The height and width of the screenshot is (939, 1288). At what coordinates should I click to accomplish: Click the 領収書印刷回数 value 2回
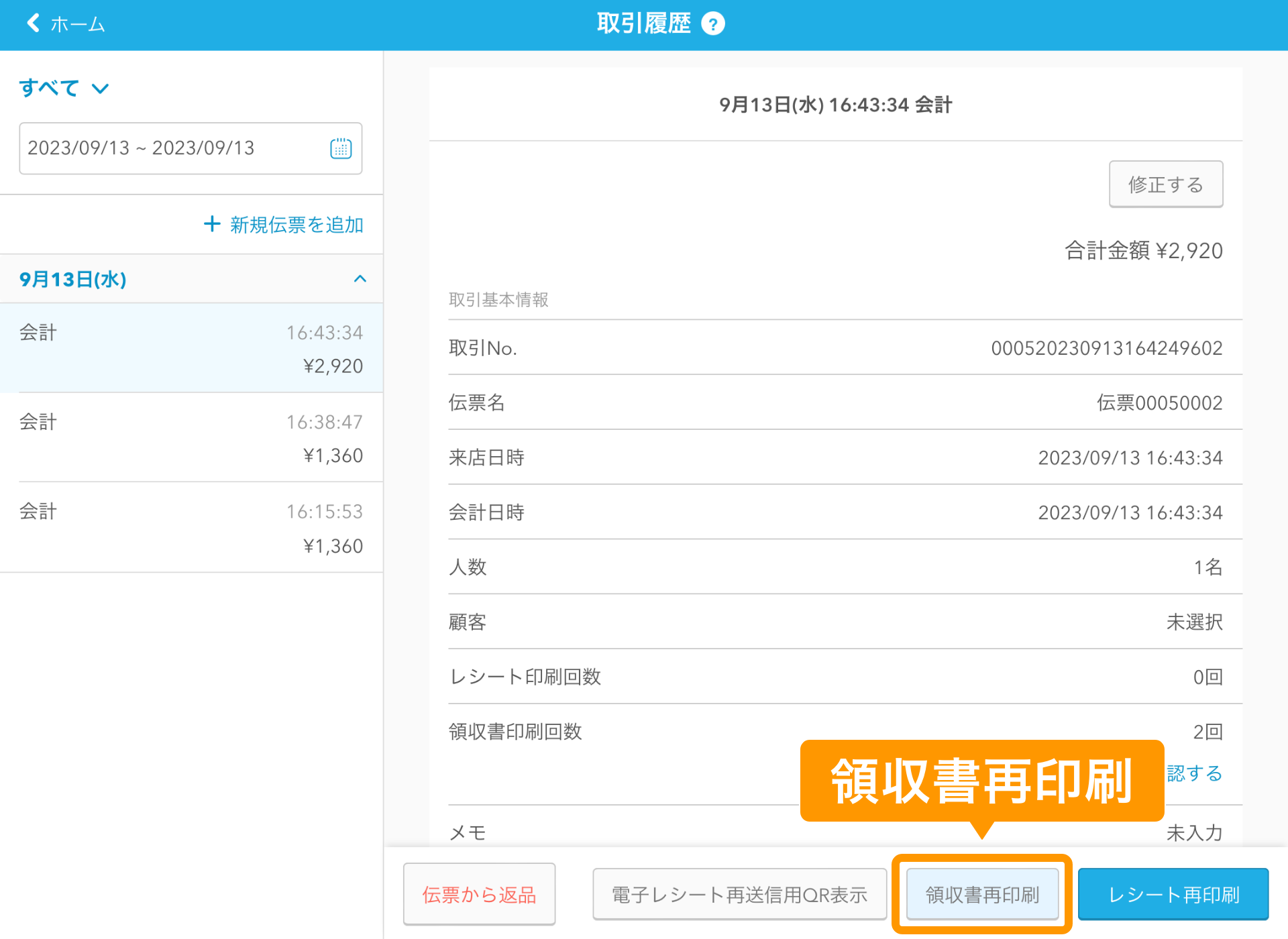pyautogui.click(x=1208, y=732)
